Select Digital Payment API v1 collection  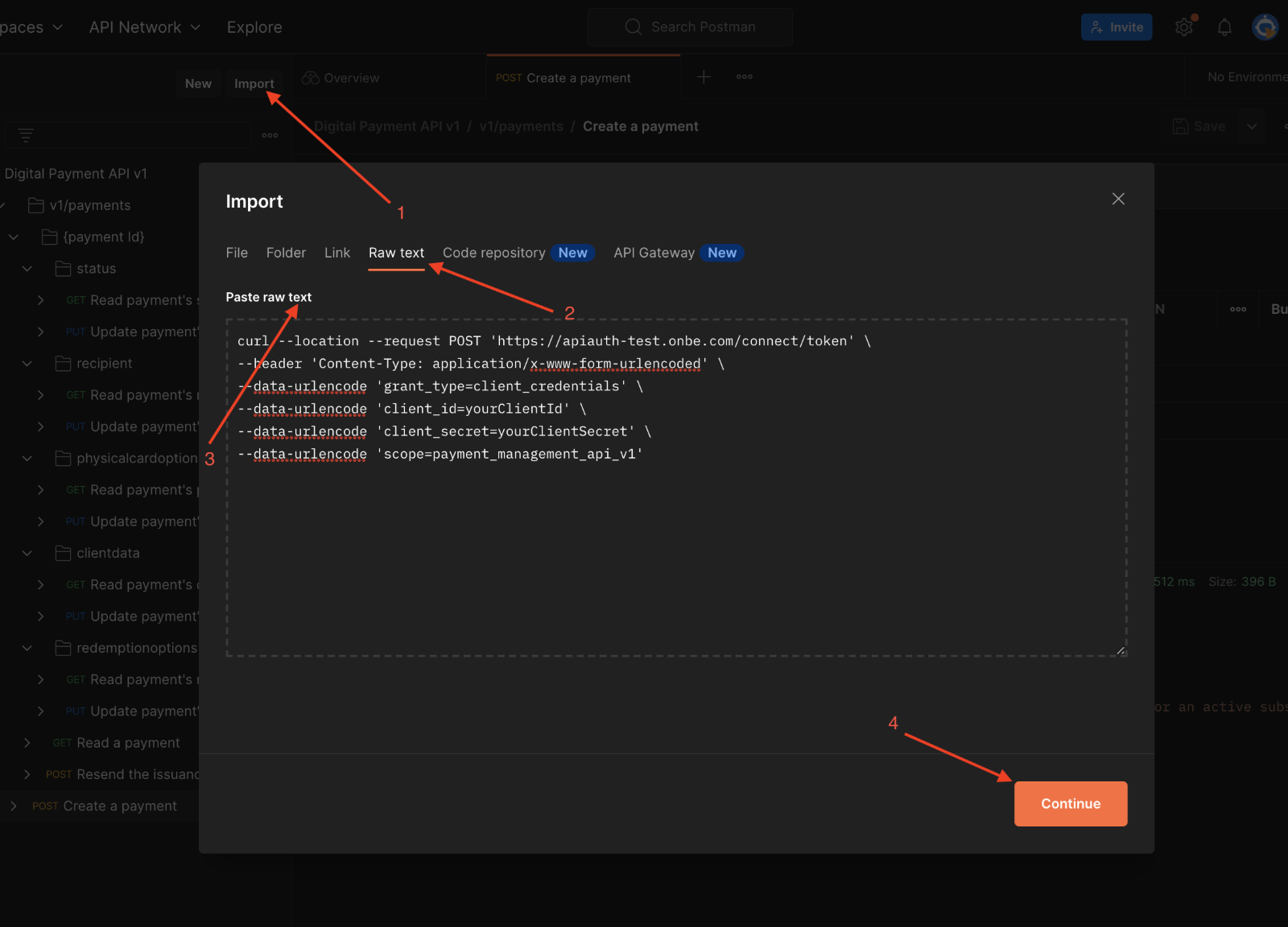pos(76,174)
